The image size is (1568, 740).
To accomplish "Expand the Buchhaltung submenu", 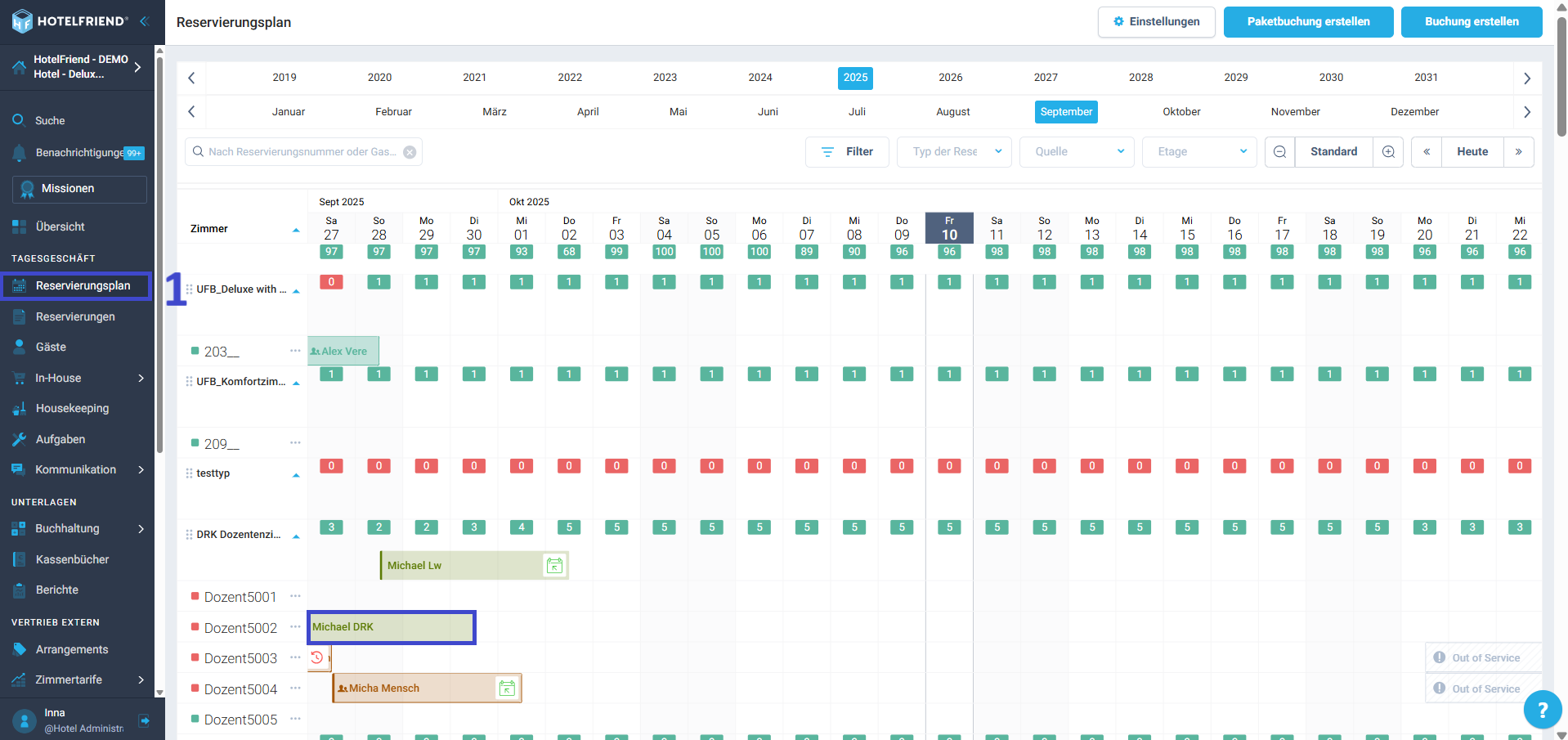I will [141, 529].
